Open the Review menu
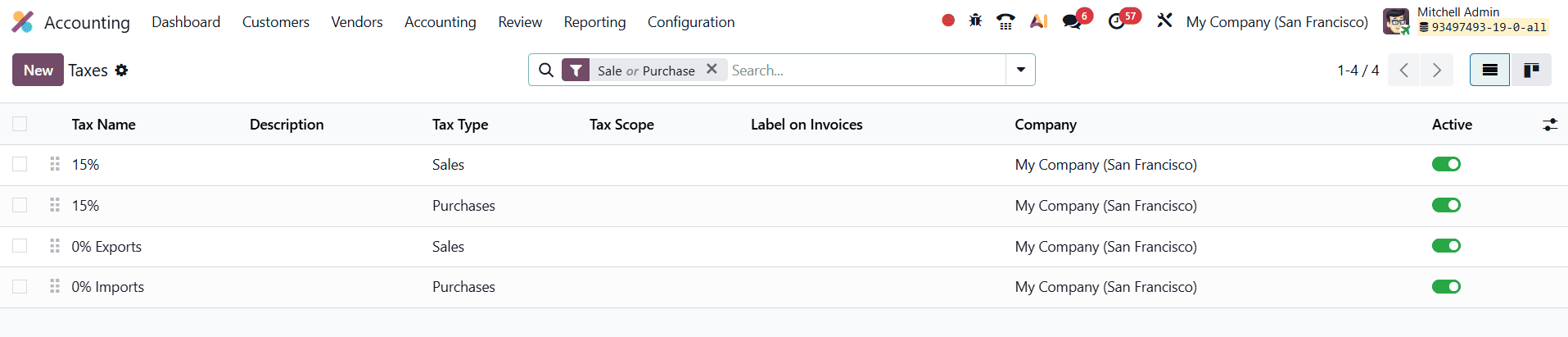 [520, 22]
